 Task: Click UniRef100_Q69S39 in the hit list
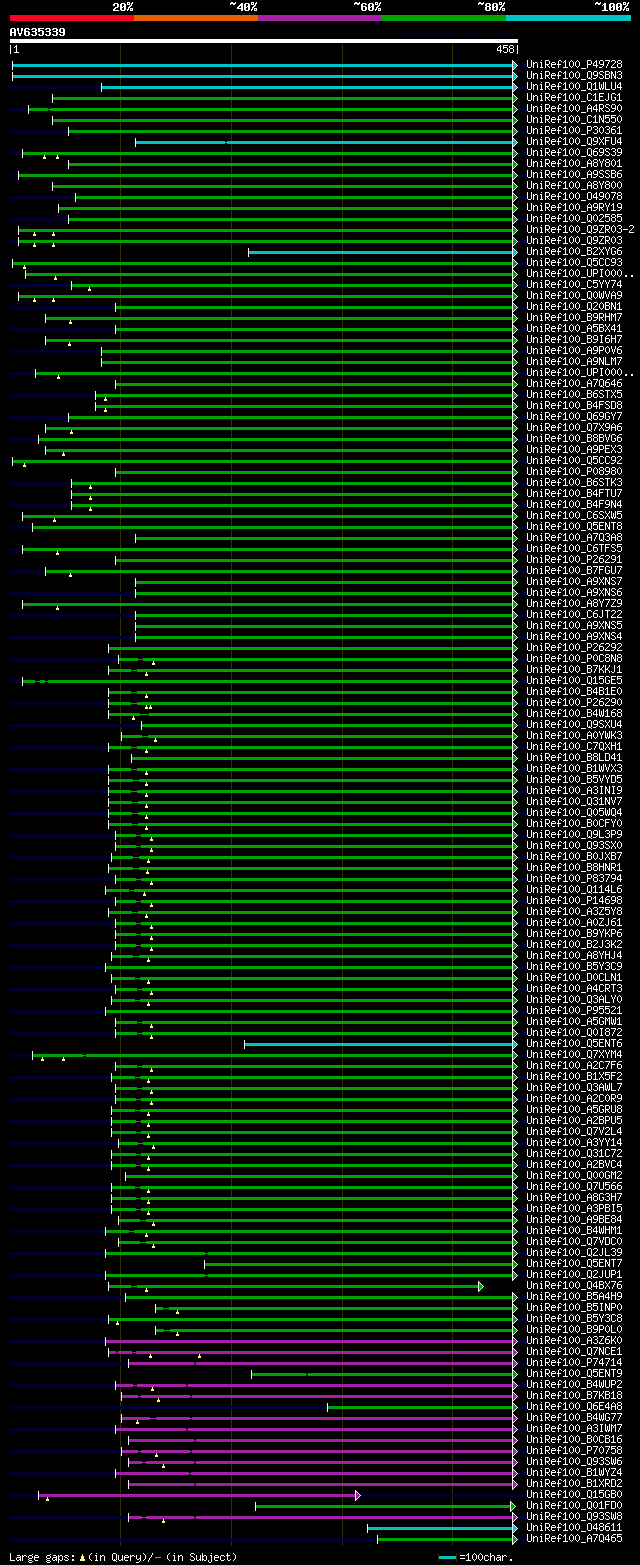[x=574, y=152]
